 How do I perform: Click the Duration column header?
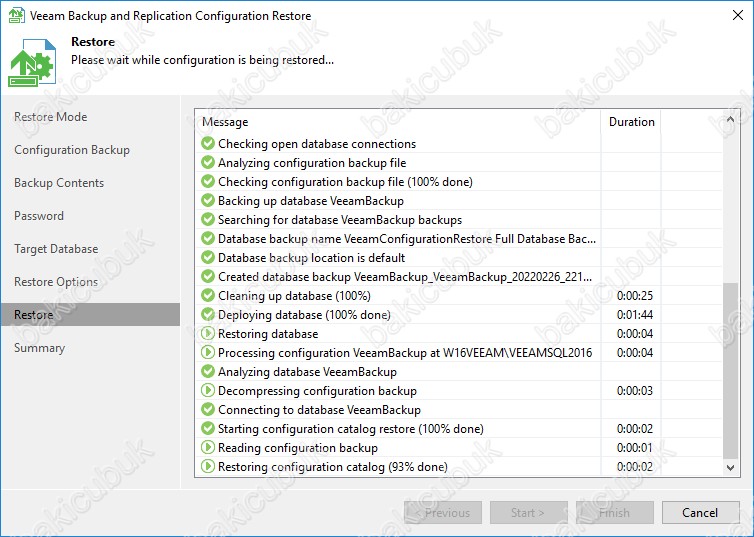pos(631,122)
